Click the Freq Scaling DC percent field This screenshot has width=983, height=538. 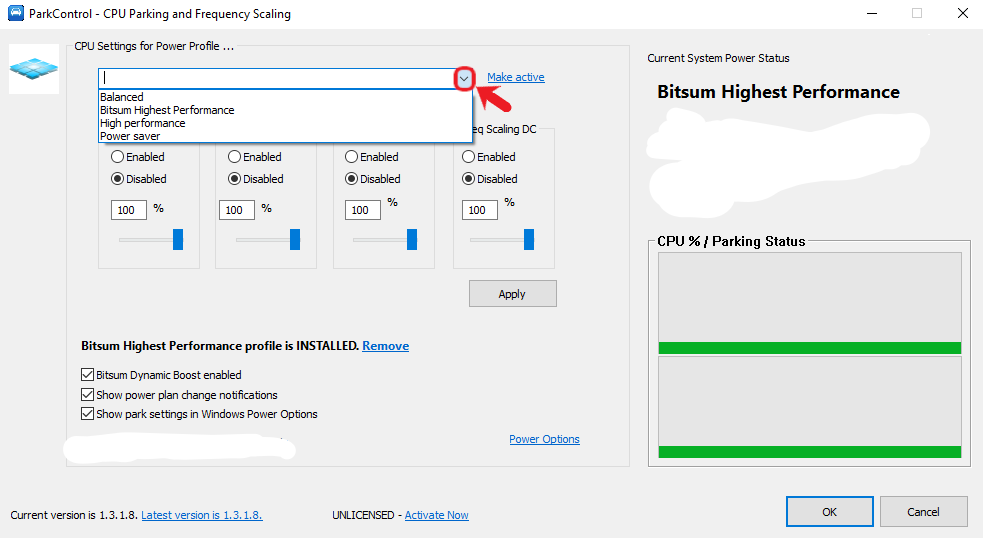(480, 210)
